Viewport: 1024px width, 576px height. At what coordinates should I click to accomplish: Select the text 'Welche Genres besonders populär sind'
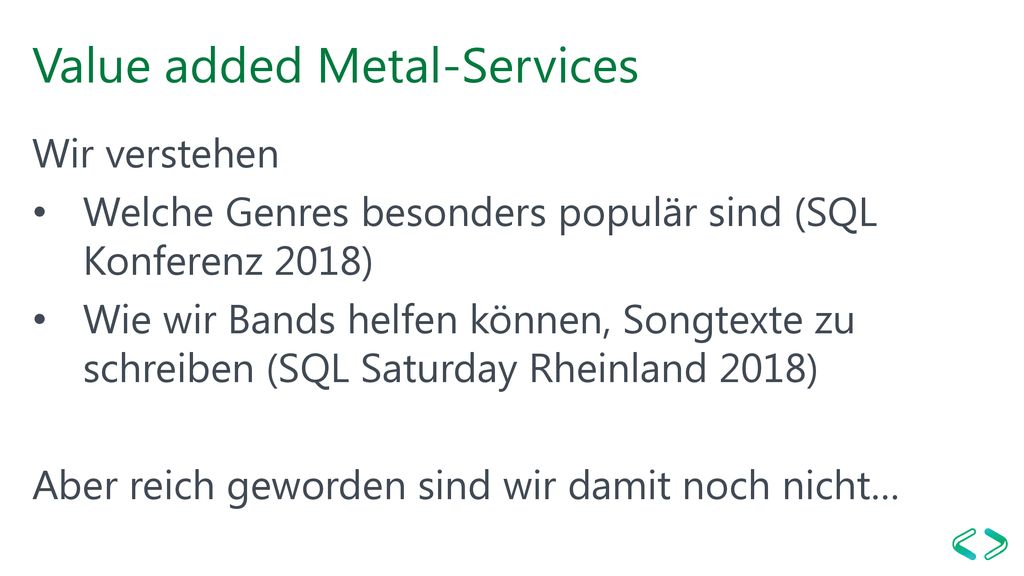point(432,214)
